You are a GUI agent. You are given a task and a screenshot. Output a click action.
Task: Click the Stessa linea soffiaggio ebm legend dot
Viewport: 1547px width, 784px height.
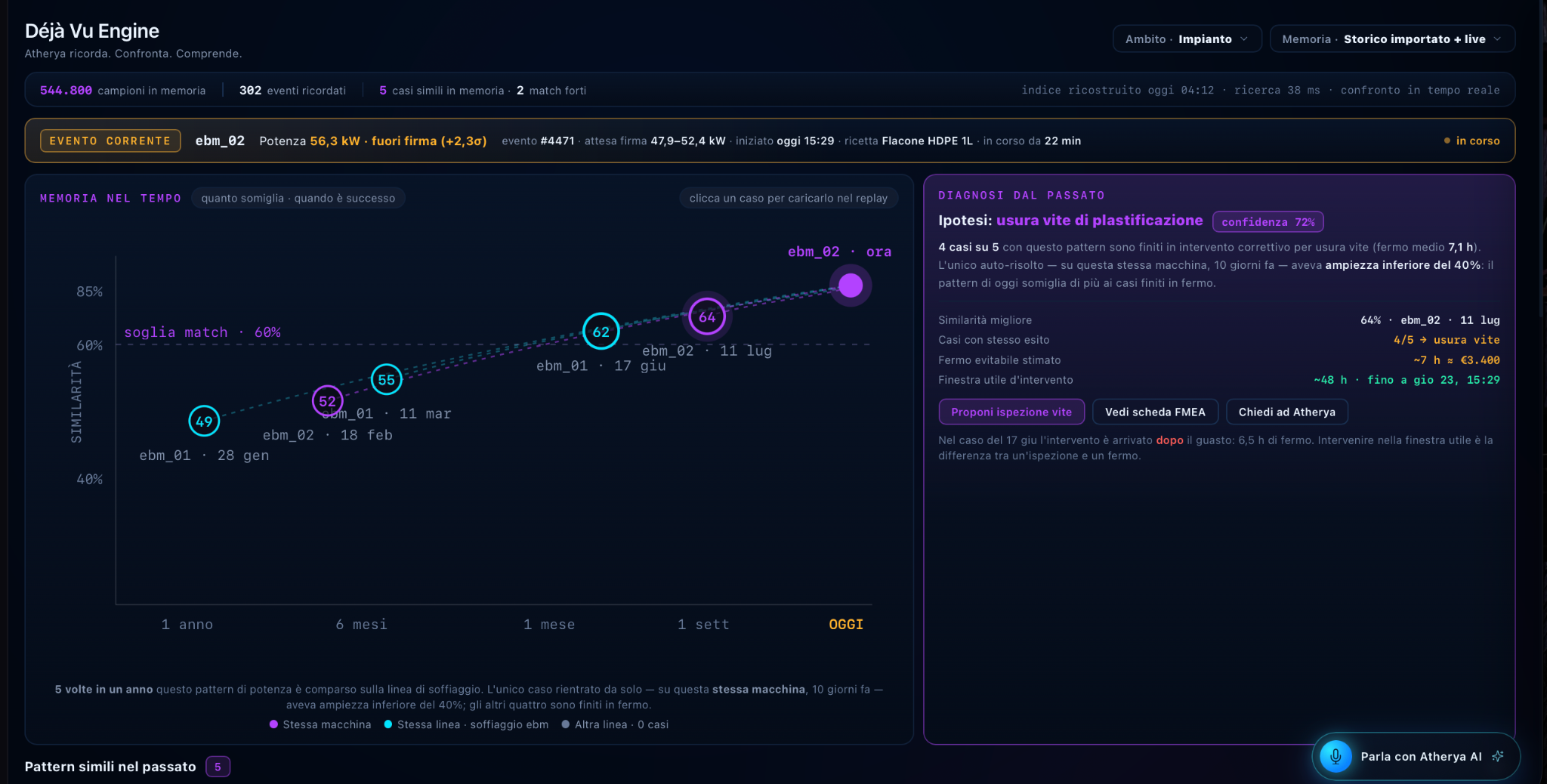[388, 724]
